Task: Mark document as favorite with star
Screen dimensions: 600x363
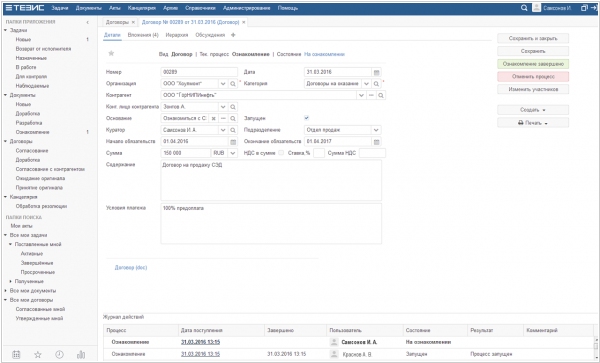Action: coord(111,53)
